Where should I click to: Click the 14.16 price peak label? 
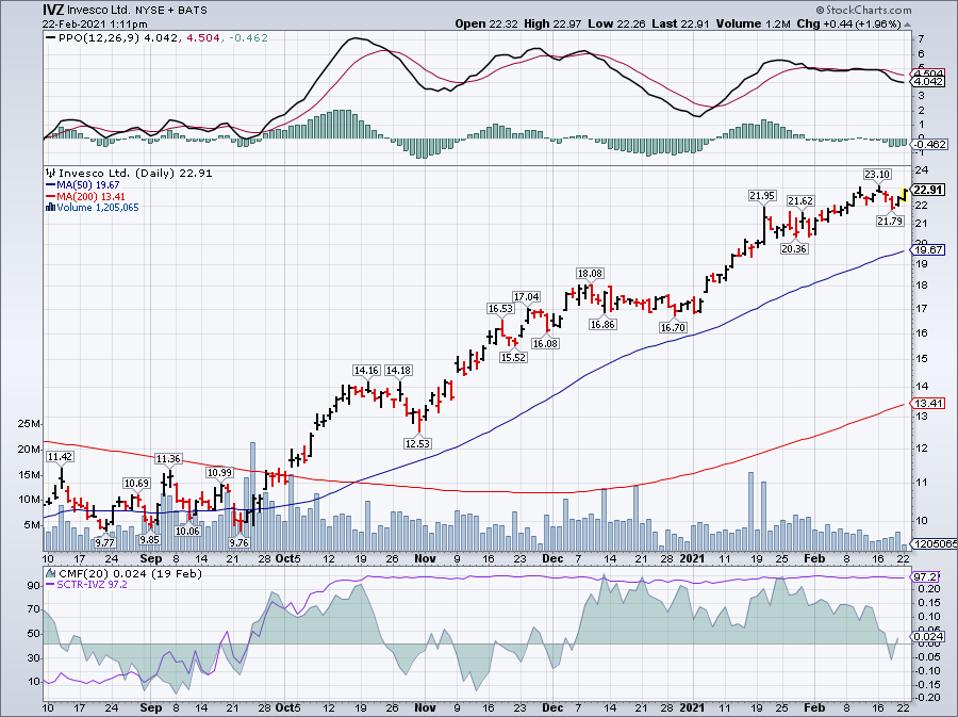click(367, 370)
